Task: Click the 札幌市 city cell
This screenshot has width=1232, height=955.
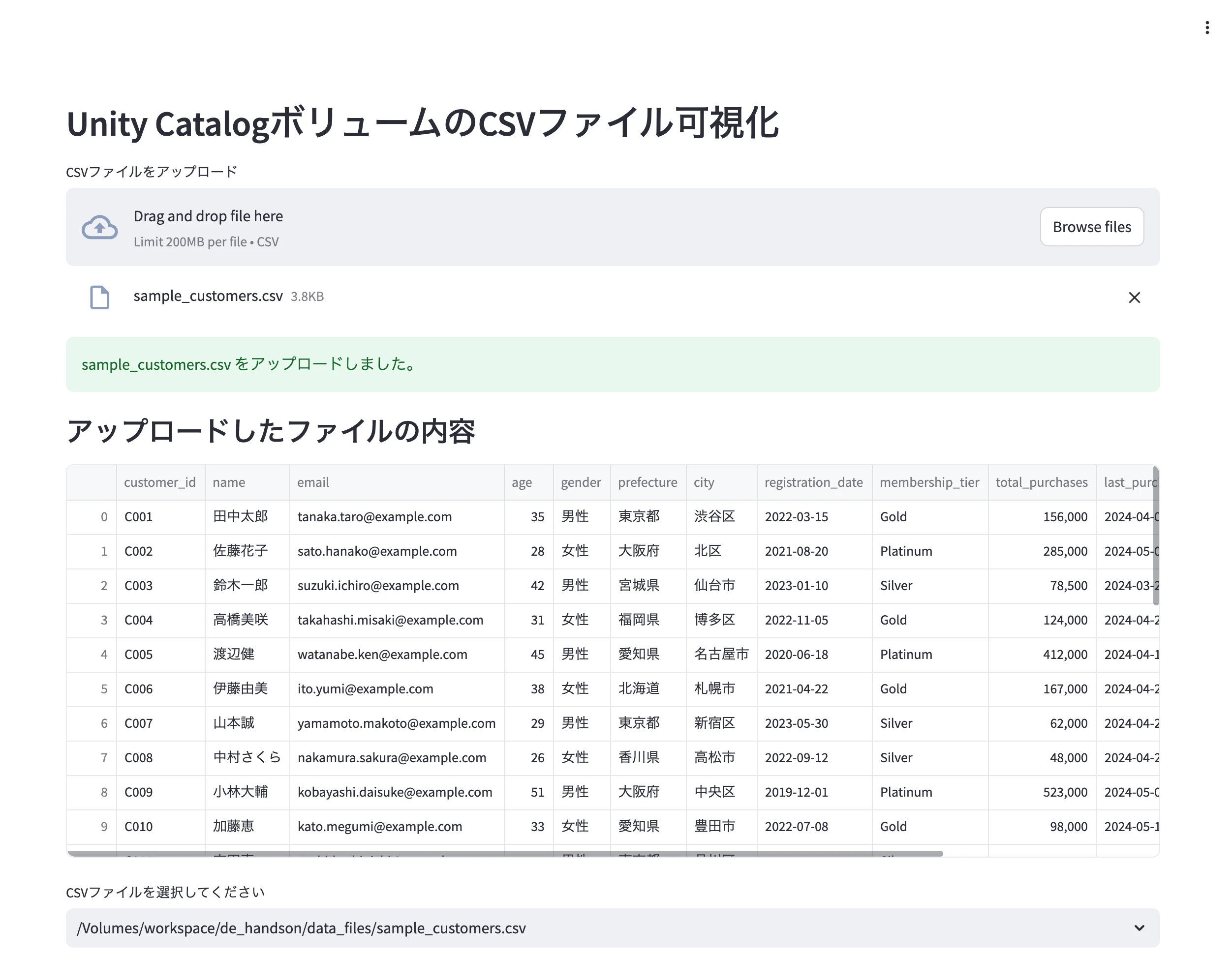Action: tap(721, 688)
